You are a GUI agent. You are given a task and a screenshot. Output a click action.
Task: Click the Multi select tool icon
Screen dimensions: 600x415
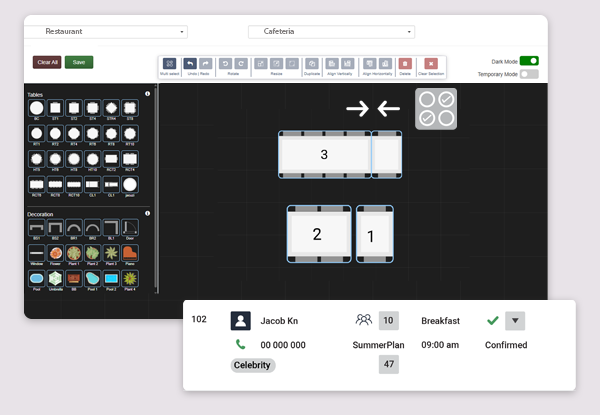[x=170, y=63]
